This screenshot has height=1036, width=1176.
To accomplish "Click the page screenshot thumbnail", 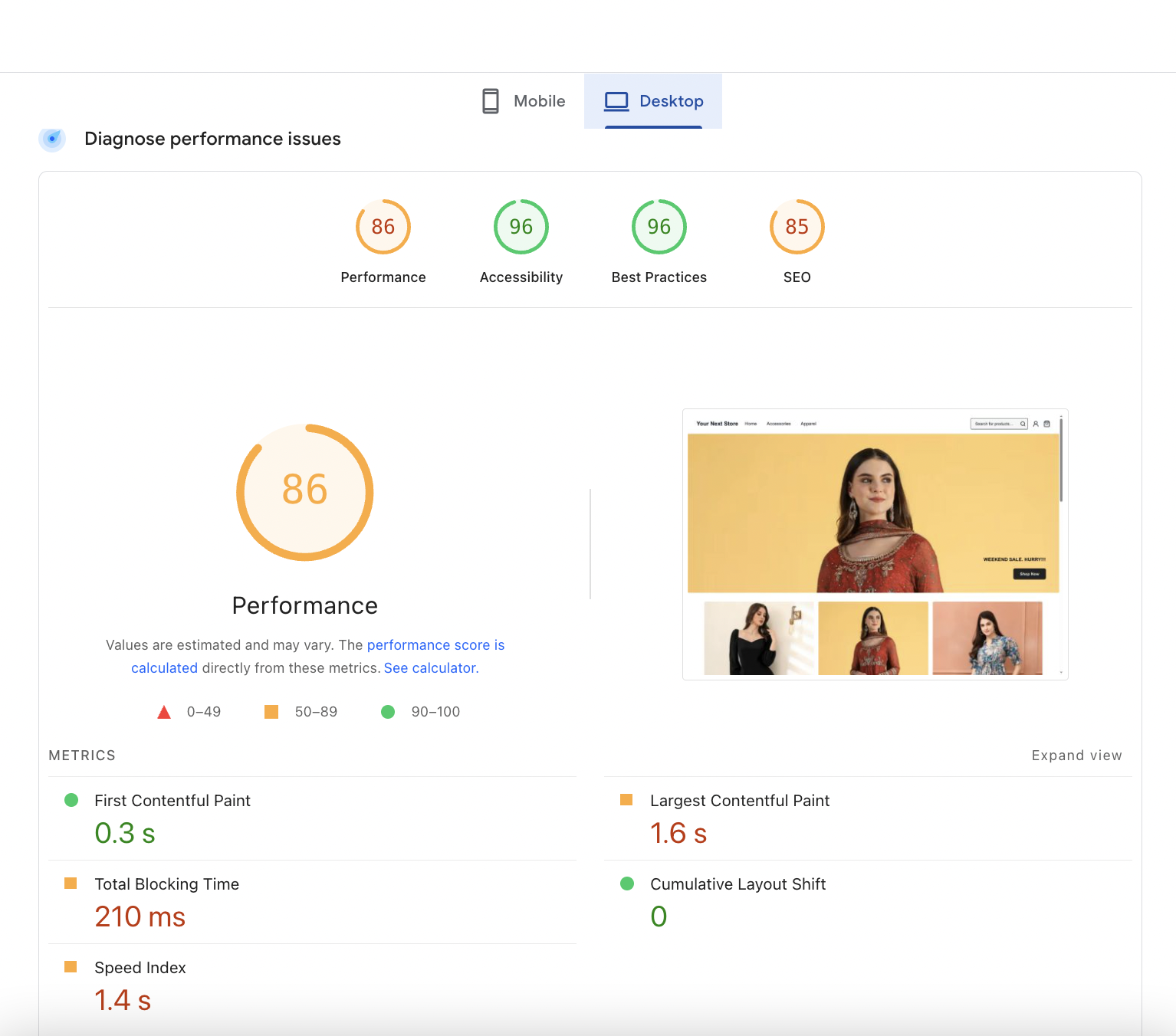I will 875,544.
